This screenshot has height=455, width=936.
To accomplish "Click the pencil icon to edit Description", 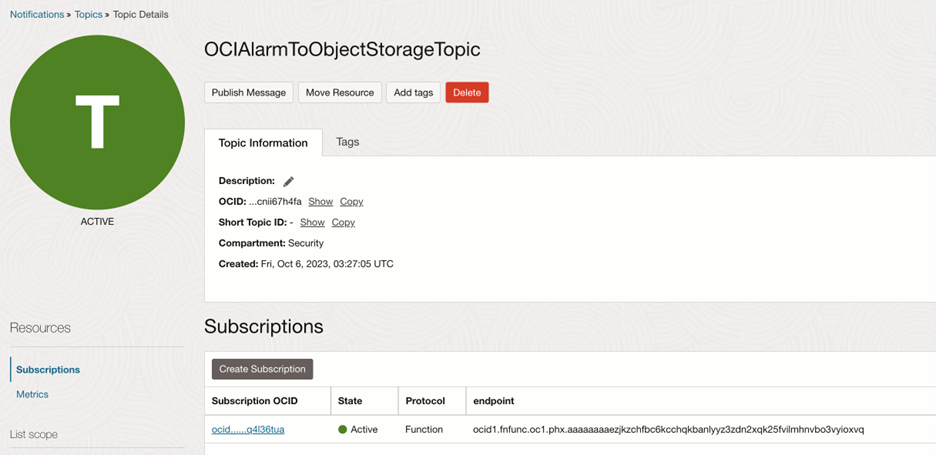I will [289, 182].
